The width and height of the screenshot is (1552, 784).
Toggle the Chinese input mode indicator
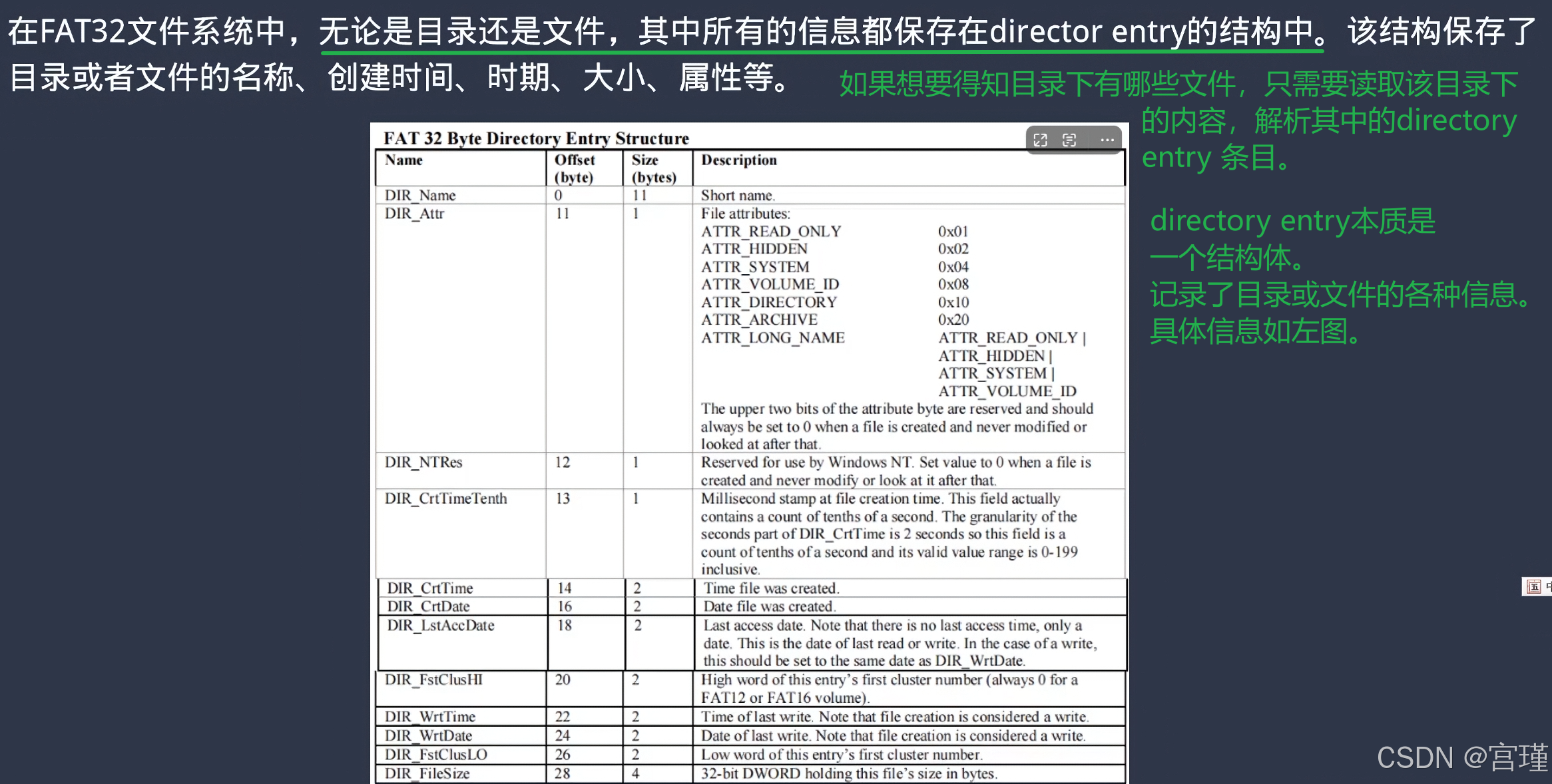pyautogui.click(x=1548, y=586)
